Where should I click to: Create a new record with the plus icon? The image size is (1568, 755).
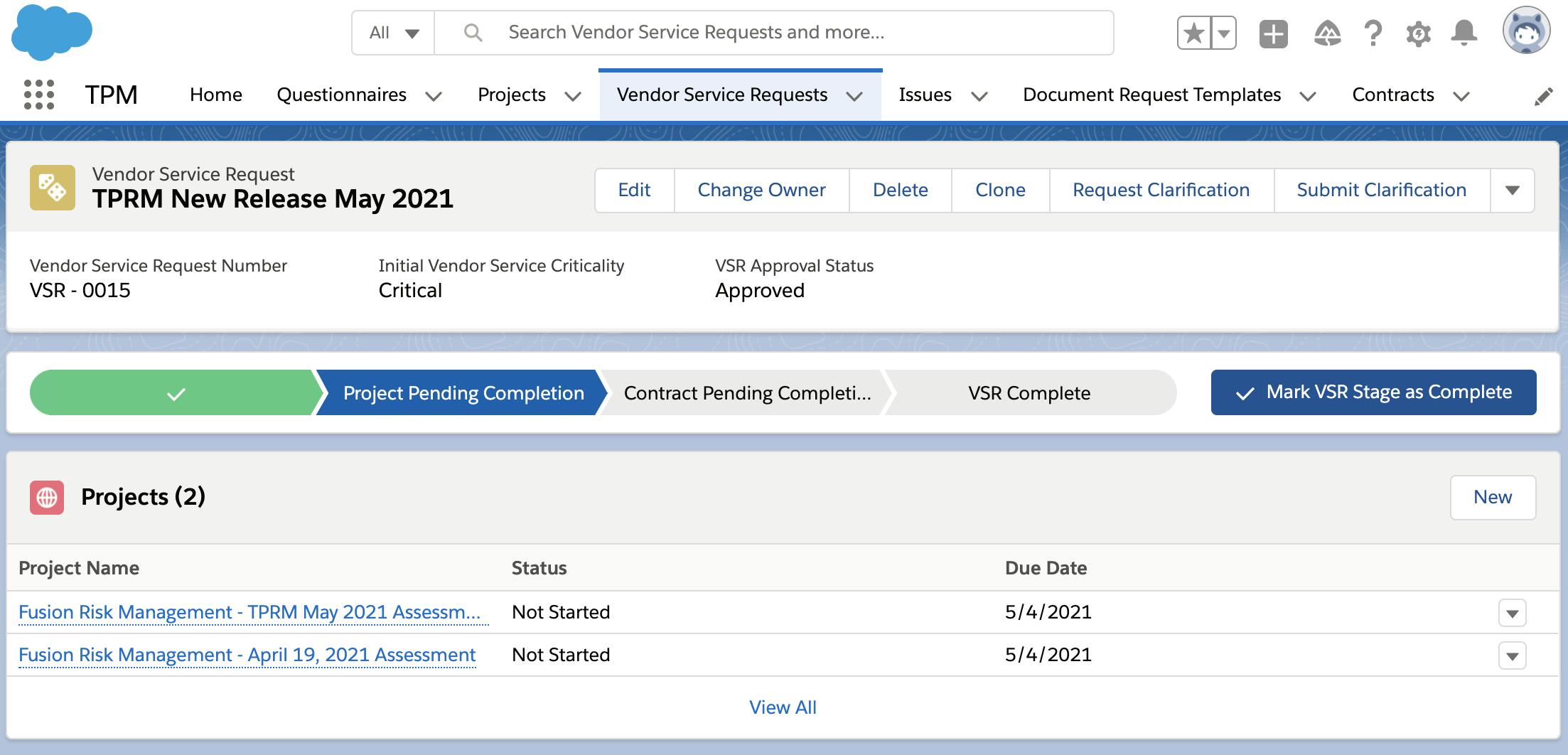click(1274, 32)
